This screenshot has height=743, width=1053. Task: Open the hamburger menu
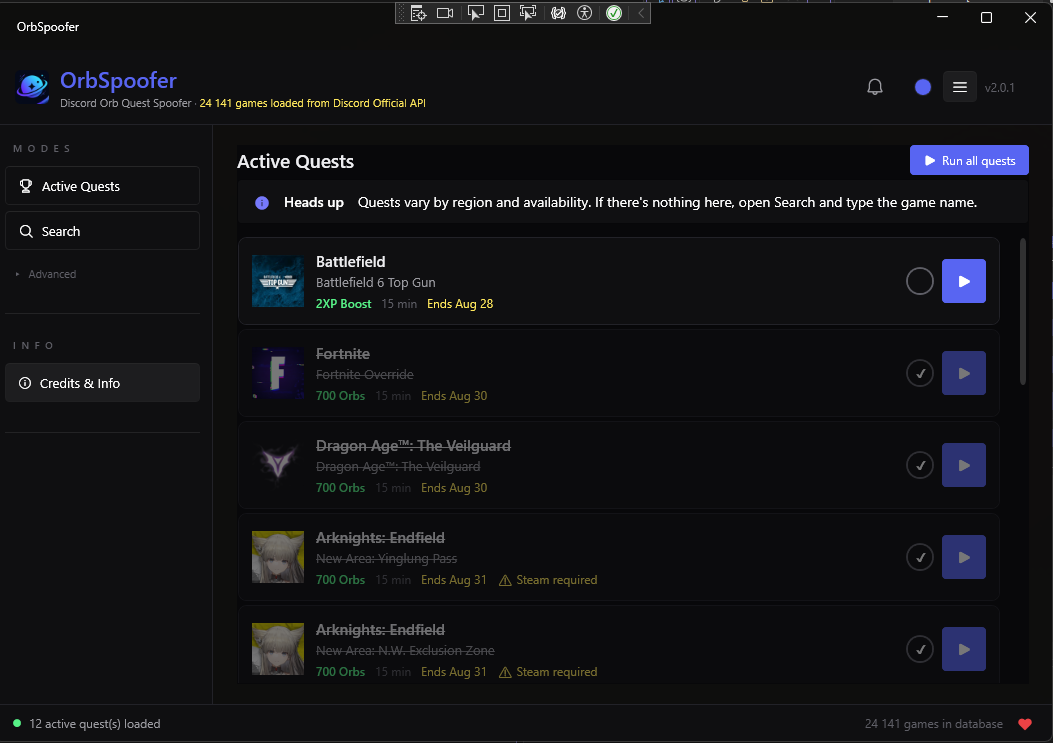960,87
